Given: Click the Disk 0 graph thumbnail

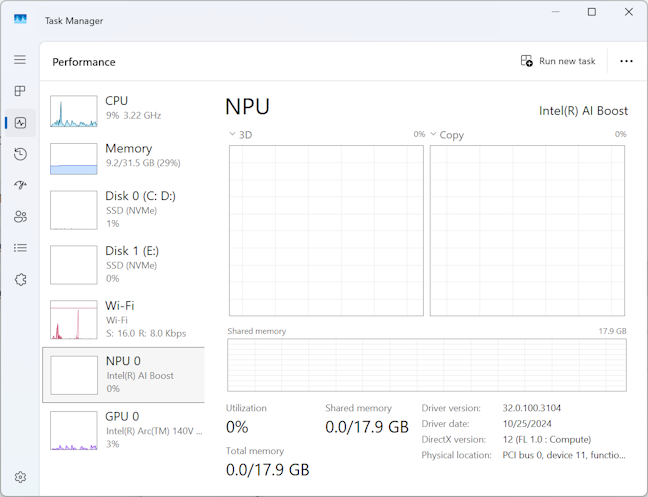Looking at the screenshot, I should [74, 210].
